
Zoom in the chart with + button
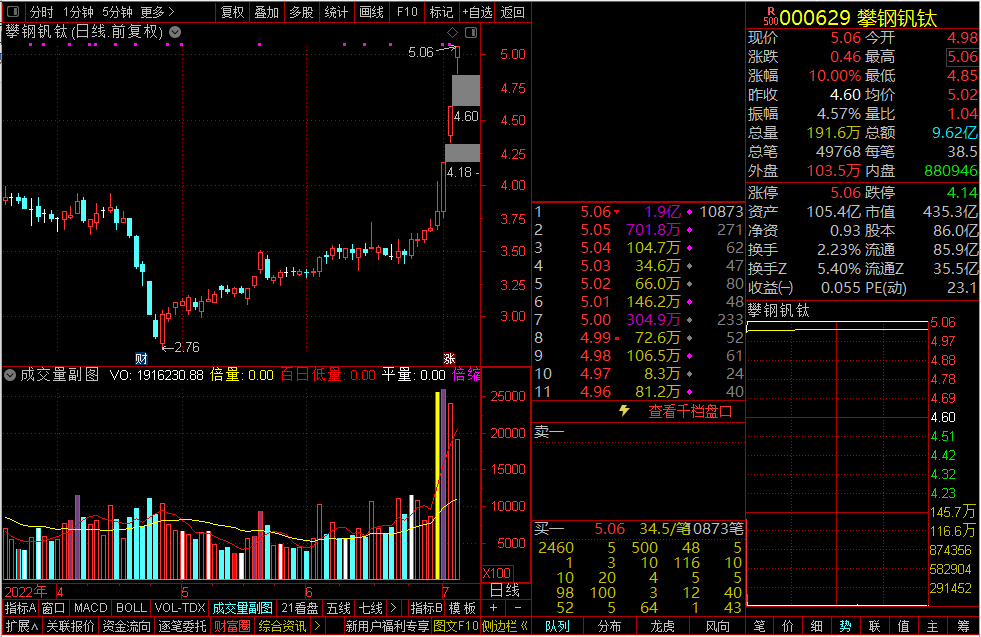tap(492, 608)
